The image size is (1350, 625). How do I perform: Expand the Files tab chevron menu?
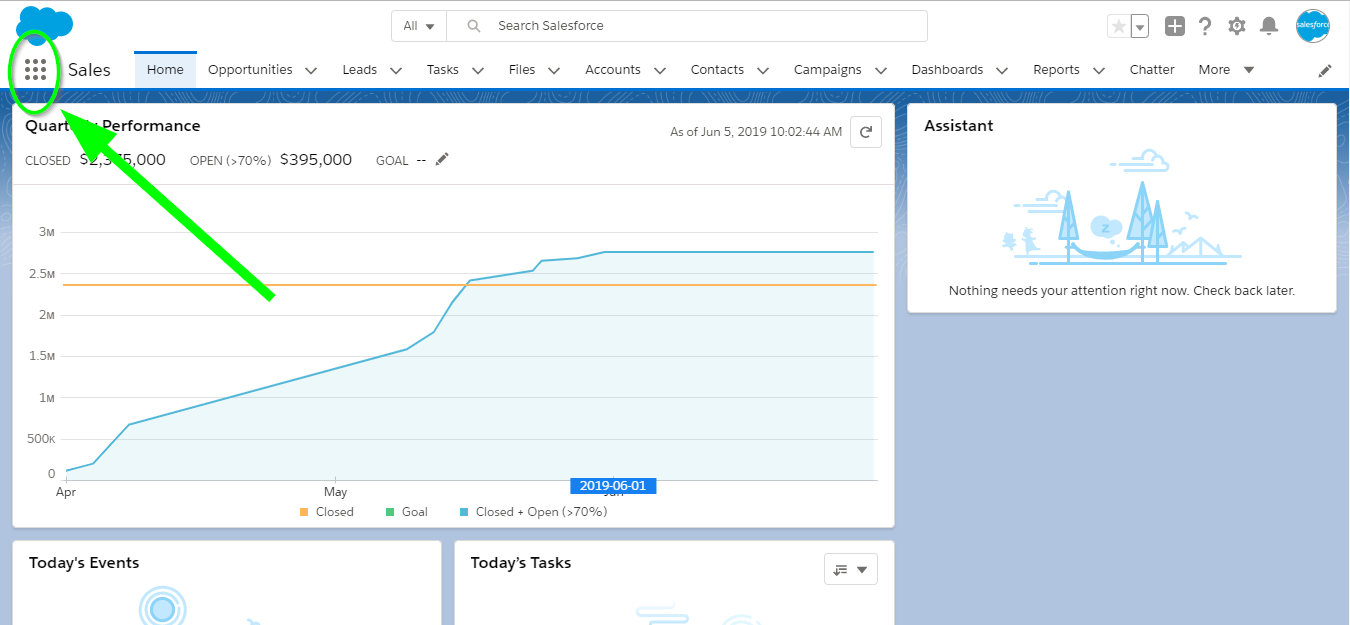pyautogui.click(x=554, y=70)
